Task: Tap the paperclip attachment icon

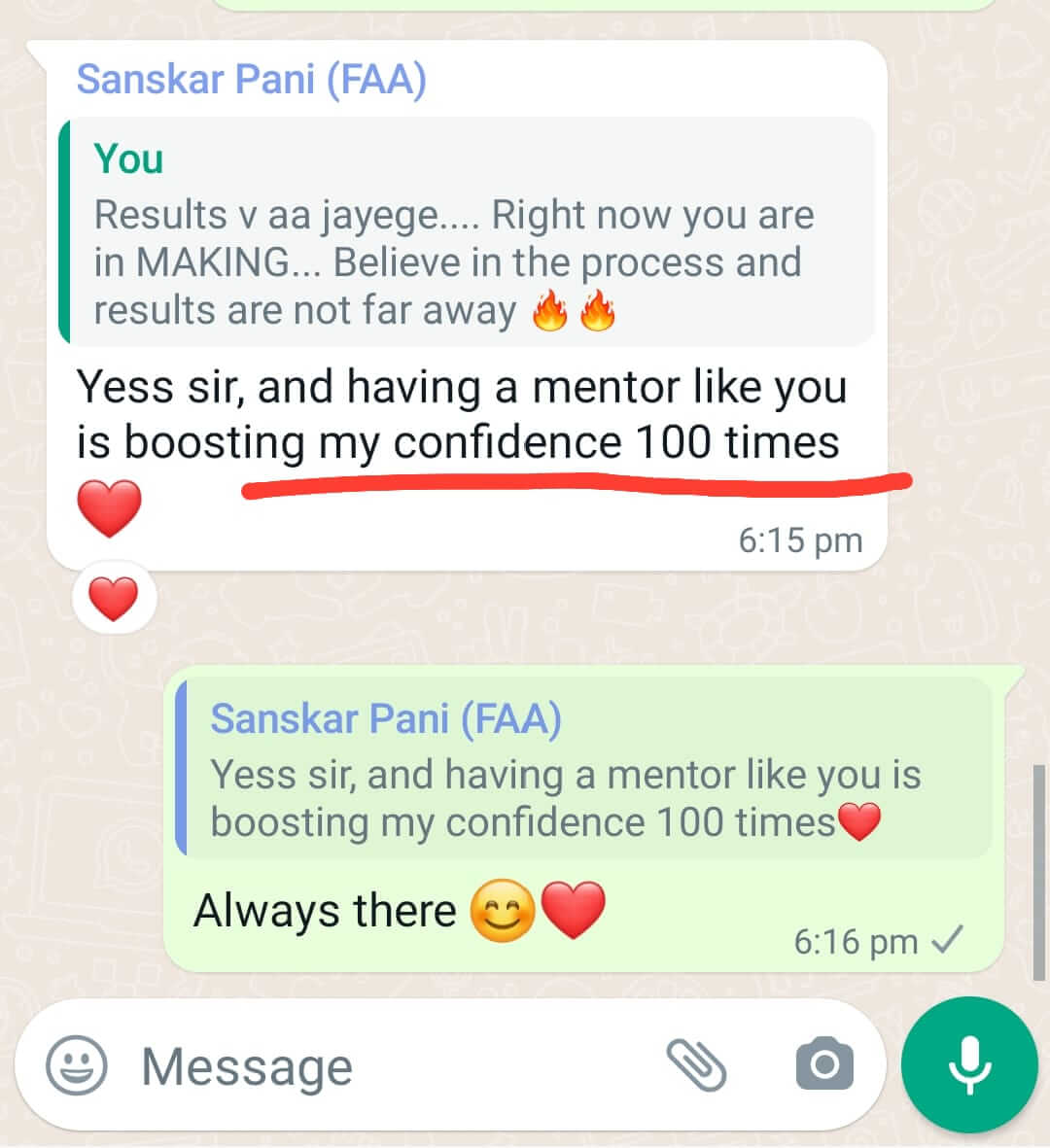Action: 696,1065
